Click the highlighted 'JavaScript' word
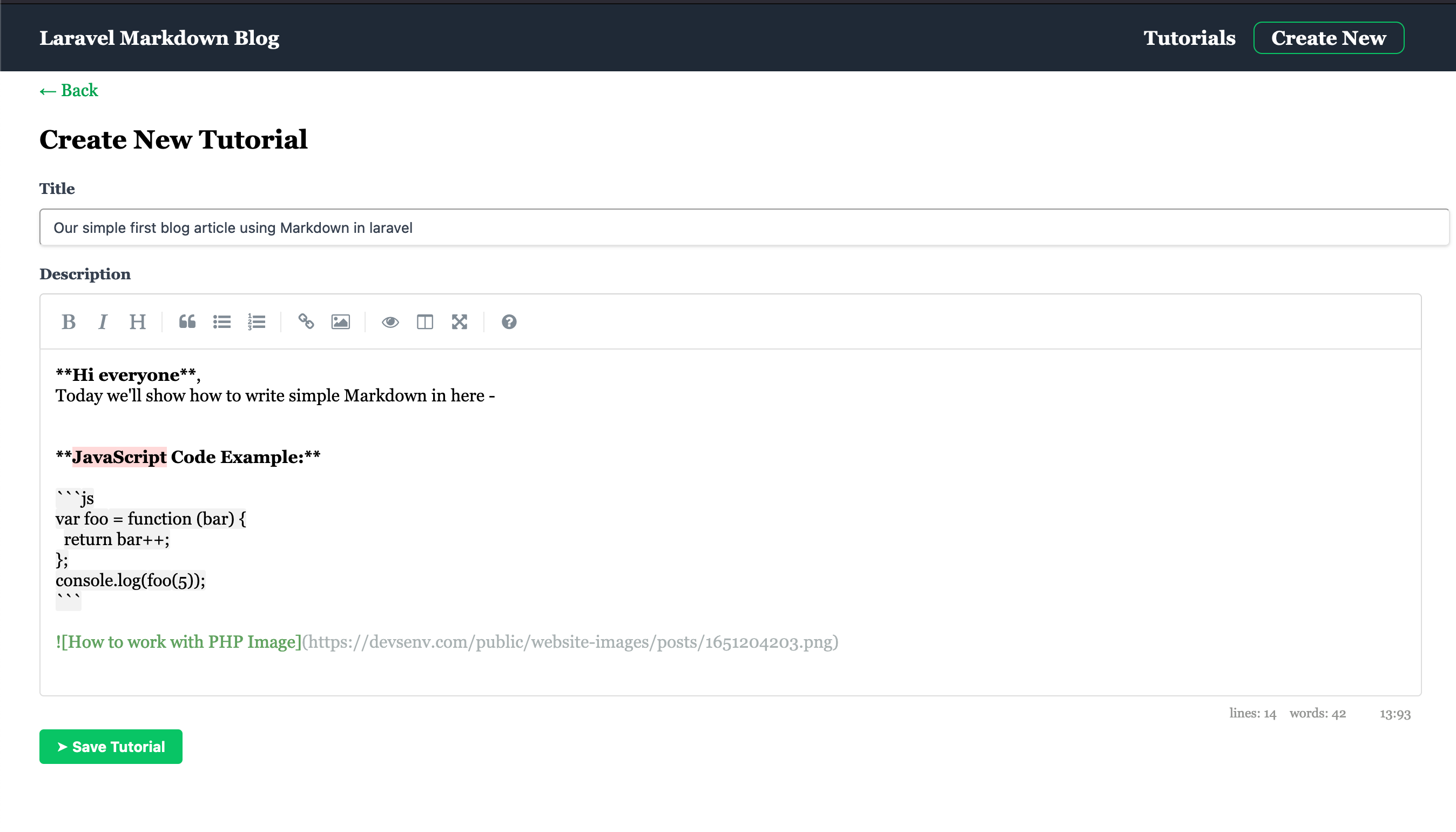This screenshot has height=832, width=1456. [119, 457]
